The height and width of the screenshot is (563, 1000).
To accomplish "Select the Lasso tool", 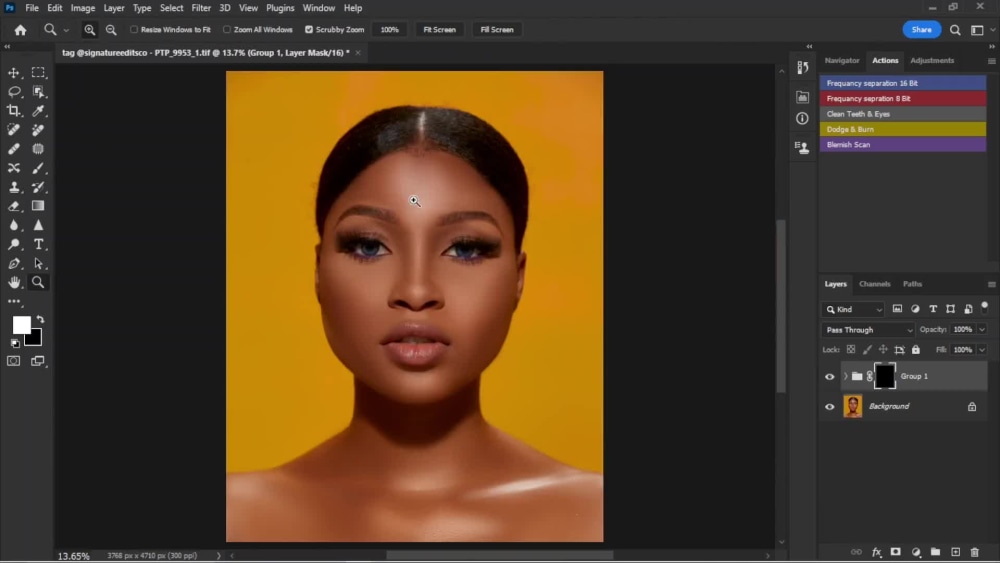I will click(13, 92).
